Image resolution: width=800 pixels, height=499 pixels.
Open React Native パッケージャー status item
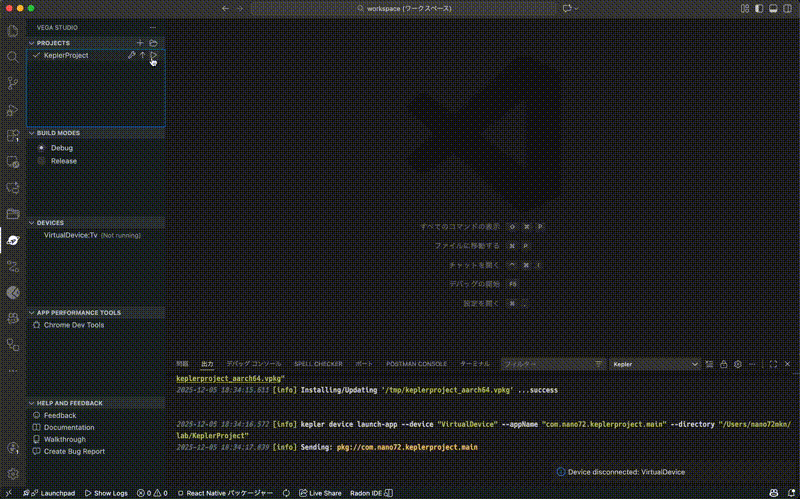click(225, 493)
